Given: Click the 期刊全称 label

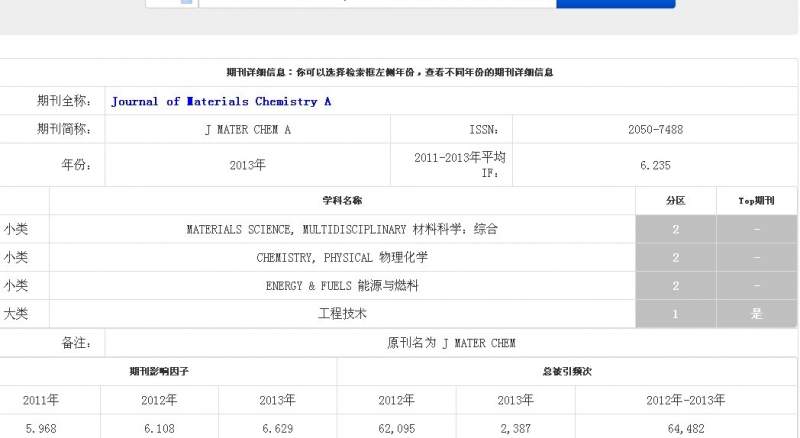Looking at the screenshot, I should pyautogui.click(x=64, y=101).
